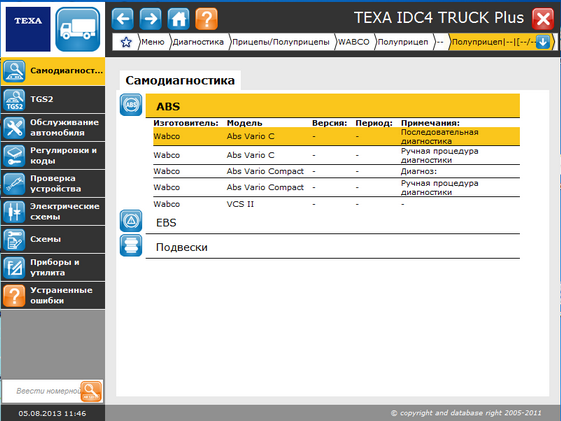561x421 pixels.
Task: Click the truck vehicle type icon
Action: [x=78, y=29]
